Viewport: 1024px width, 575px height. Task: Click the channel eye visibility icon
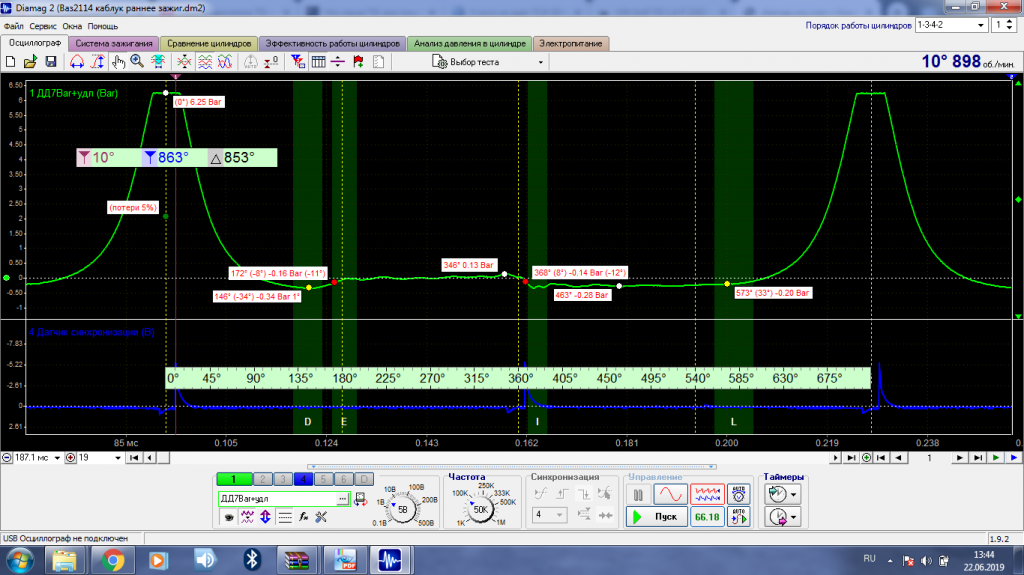point(229,517)
